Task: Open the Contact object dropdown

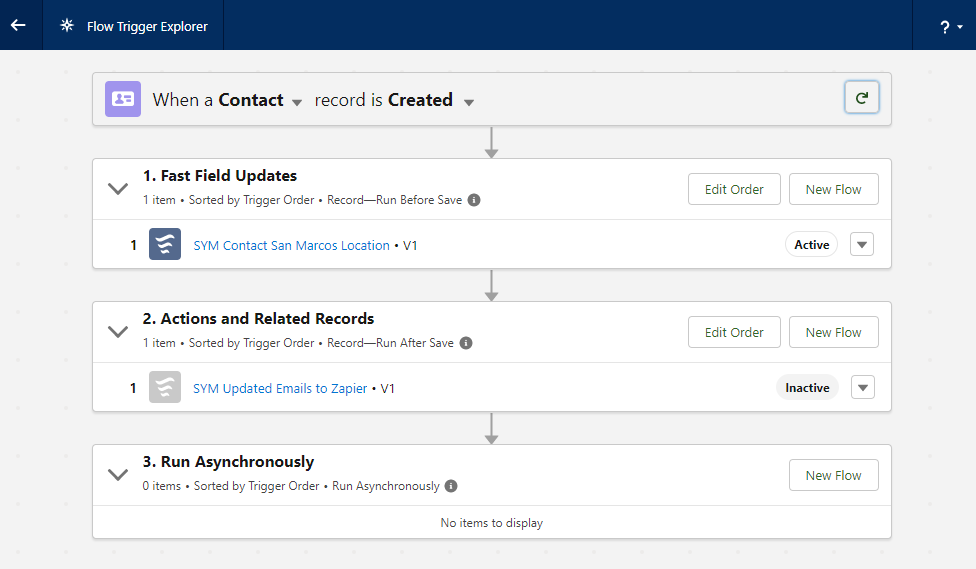Action: [x=296, y=101]
